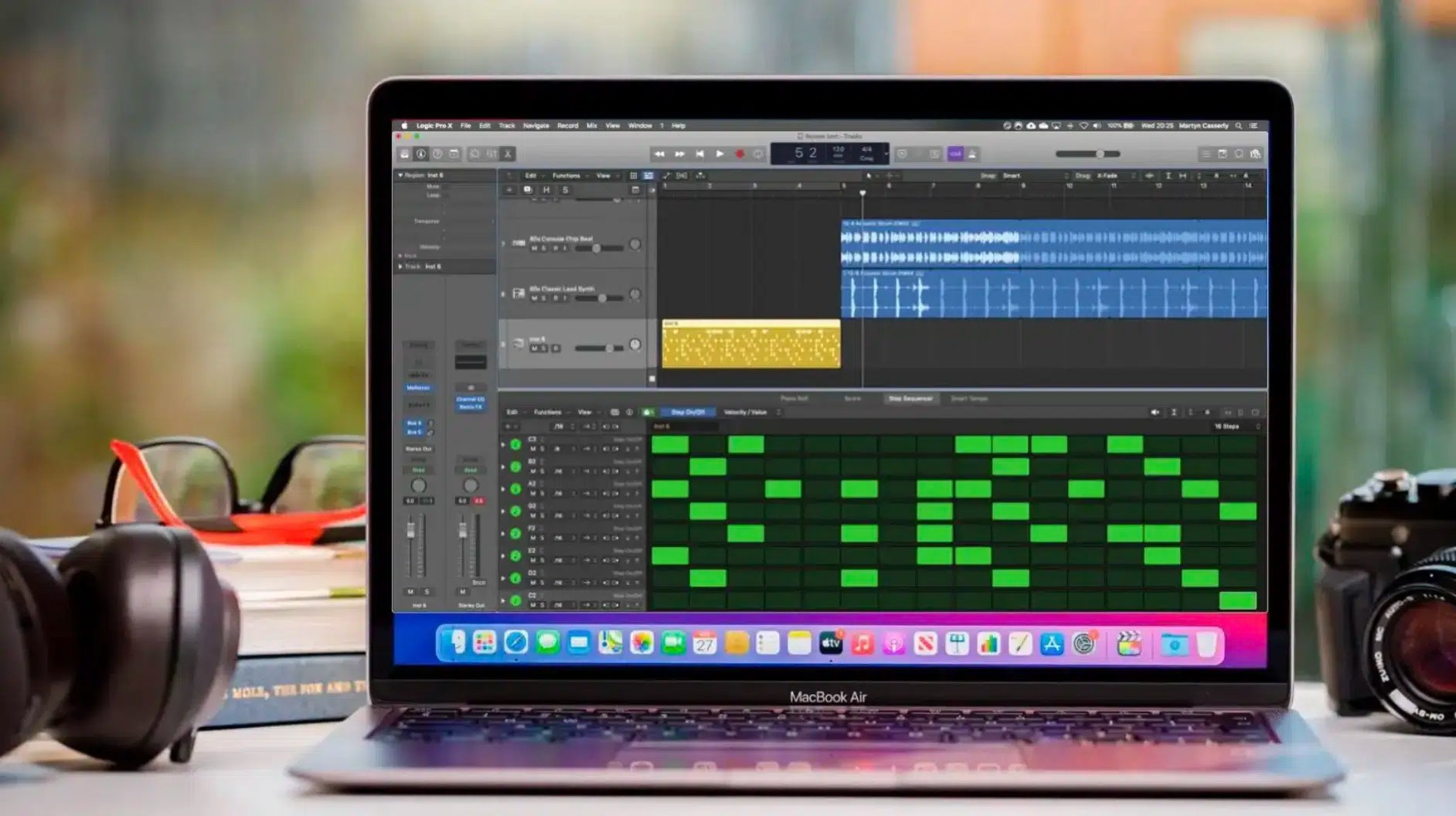Open Smart Controls toolbar button

pyautogui.click(x=475, y=155)
